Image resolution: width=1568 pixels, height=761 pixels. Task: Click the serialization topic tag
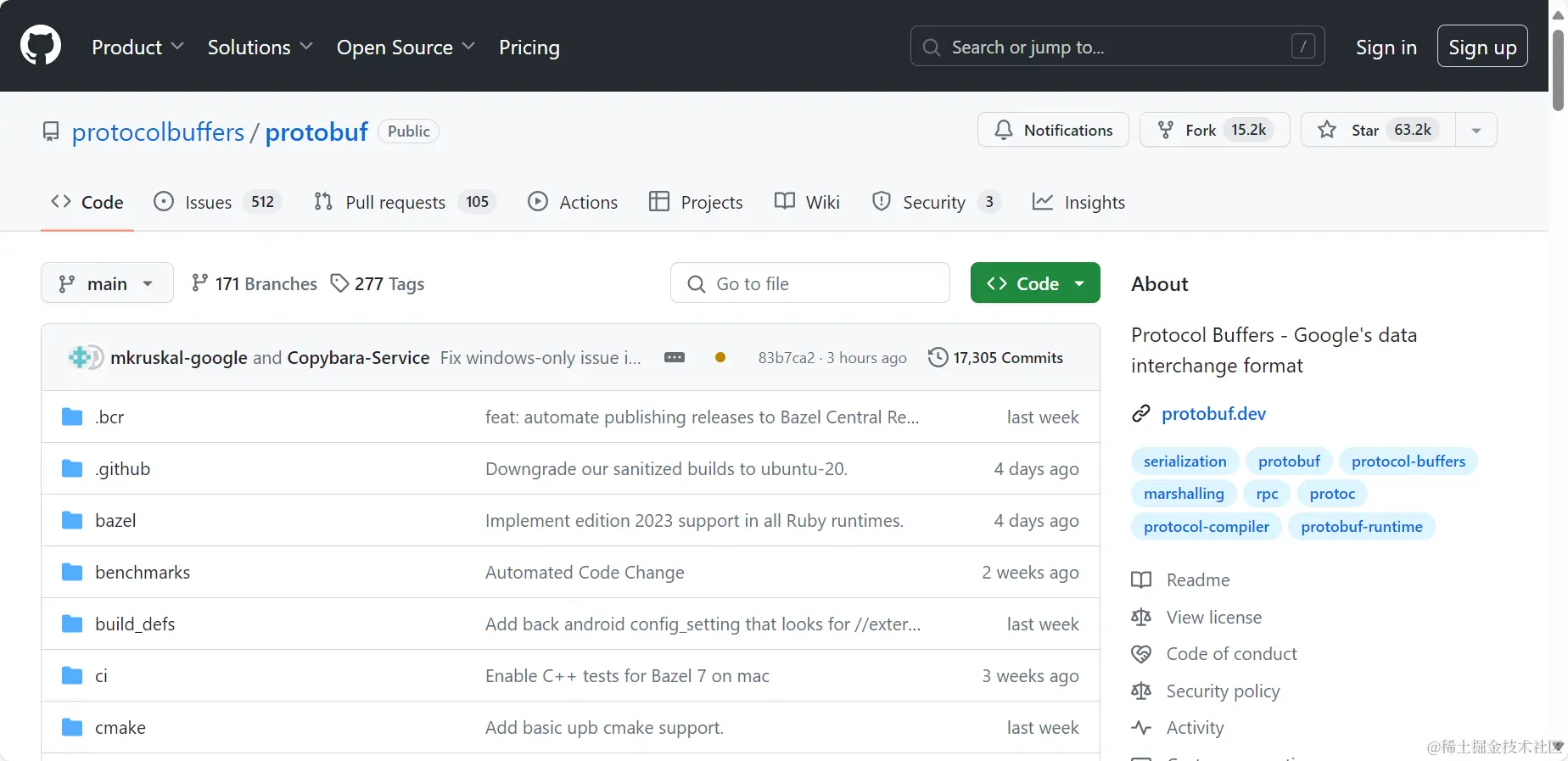1184,461
